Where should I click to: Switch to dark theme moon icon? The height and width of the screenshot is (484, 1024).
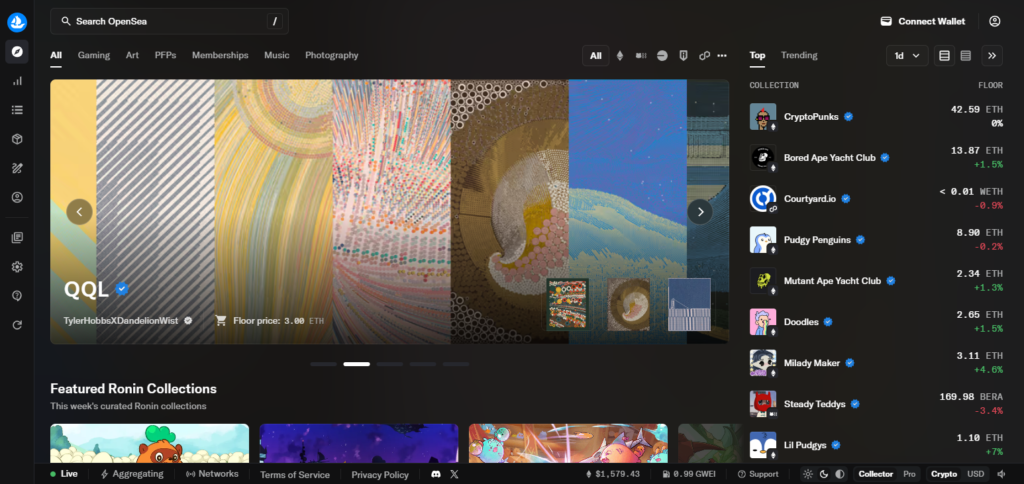click(824, 474)
